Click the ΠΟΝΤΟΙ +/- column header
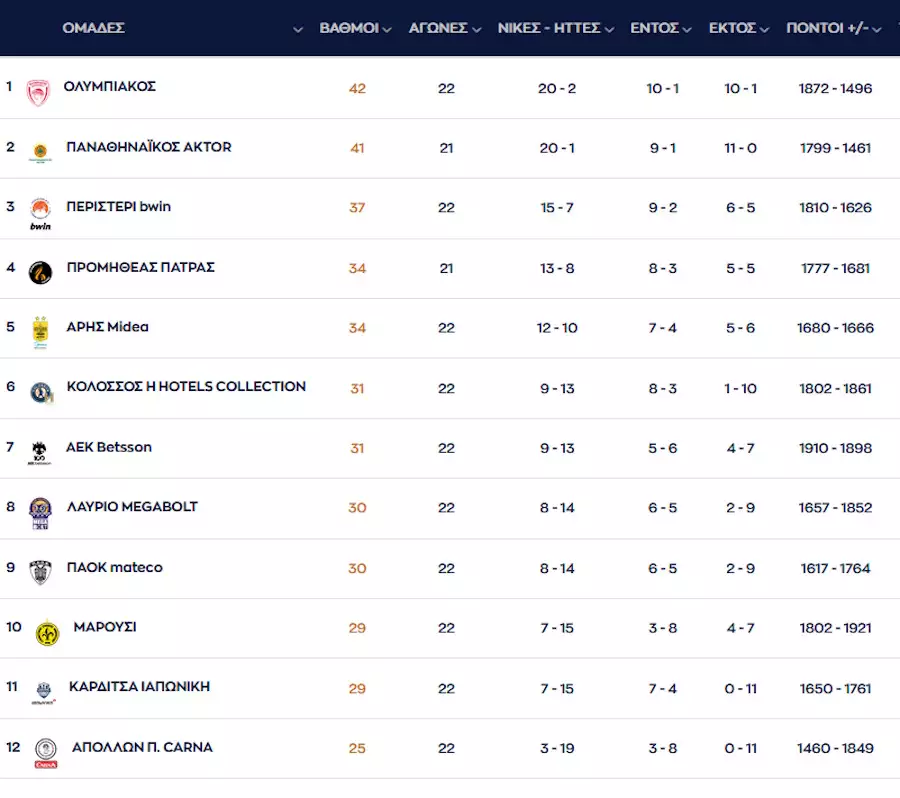The height and width of the screenshot is (798, 900). (827, 28)
